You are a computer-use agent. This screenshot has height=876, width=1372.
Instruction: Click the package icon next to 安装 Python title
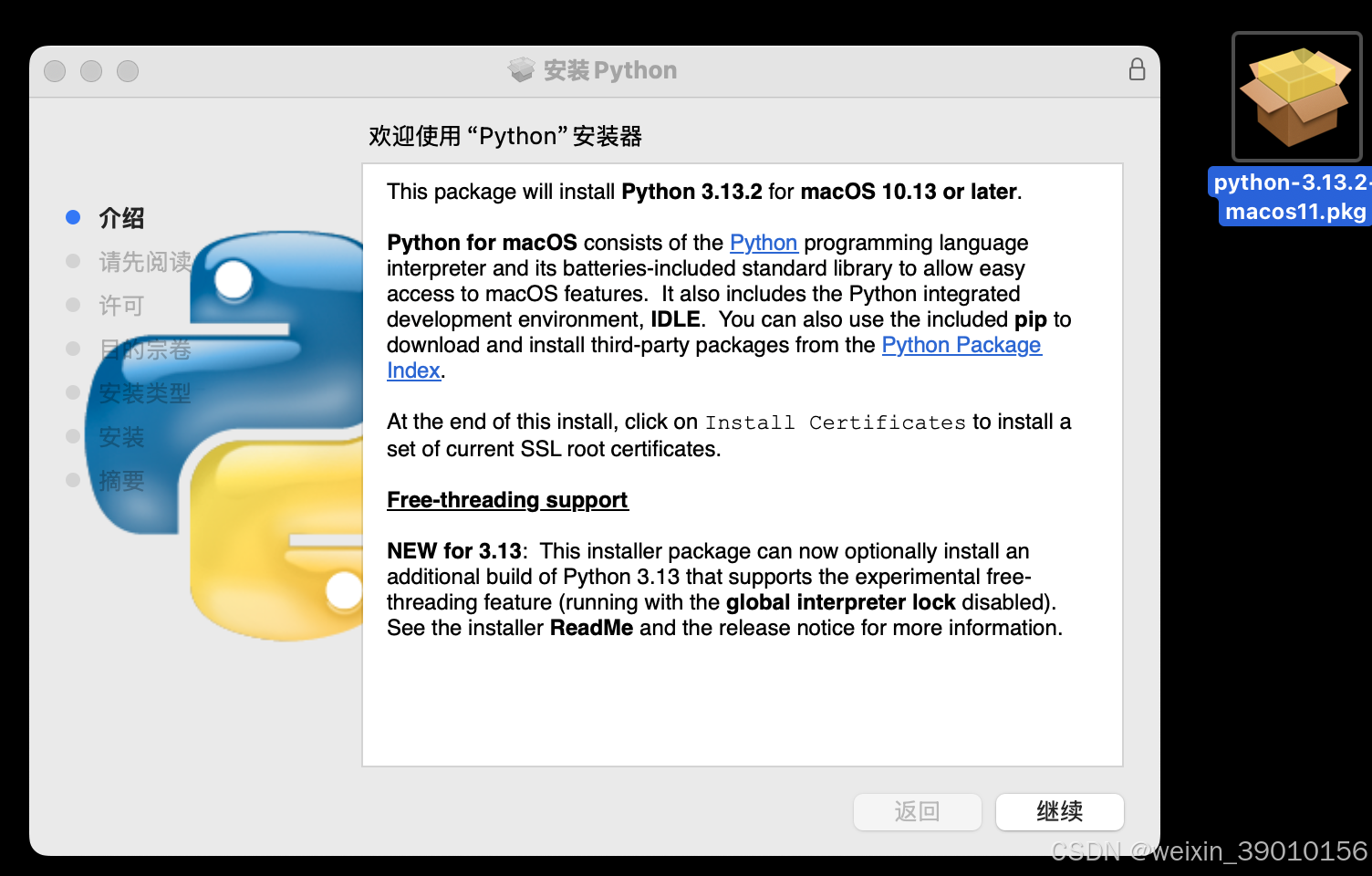tap(521, 69)
